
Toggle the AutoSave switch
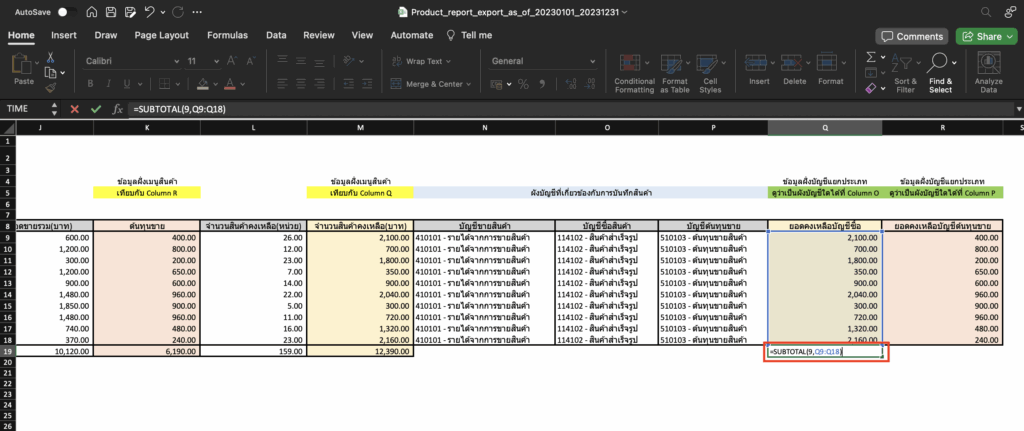pyautogui.click(x=66, y=12)
